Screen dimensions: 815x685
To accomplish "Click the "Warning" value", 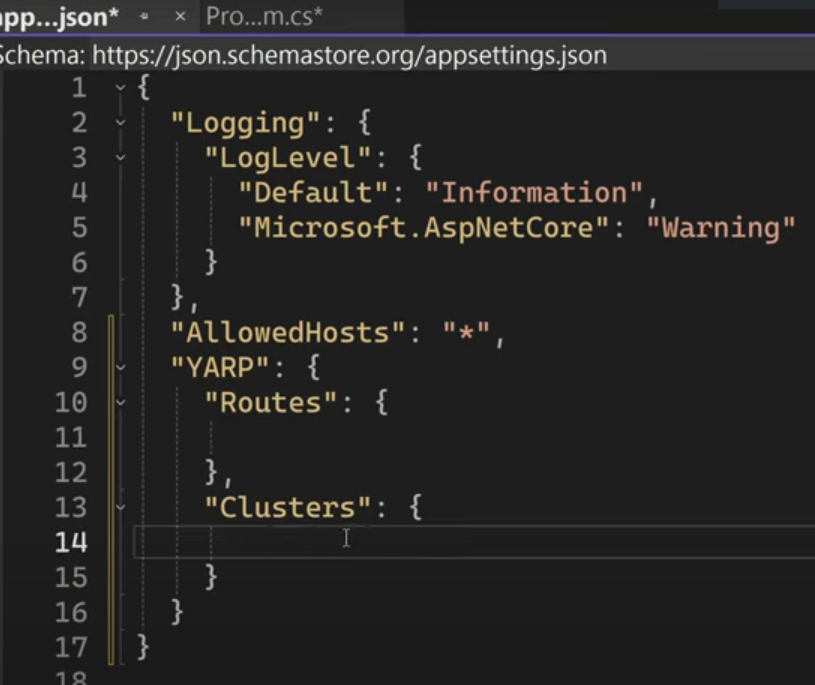I will click(x=720, y=228).
